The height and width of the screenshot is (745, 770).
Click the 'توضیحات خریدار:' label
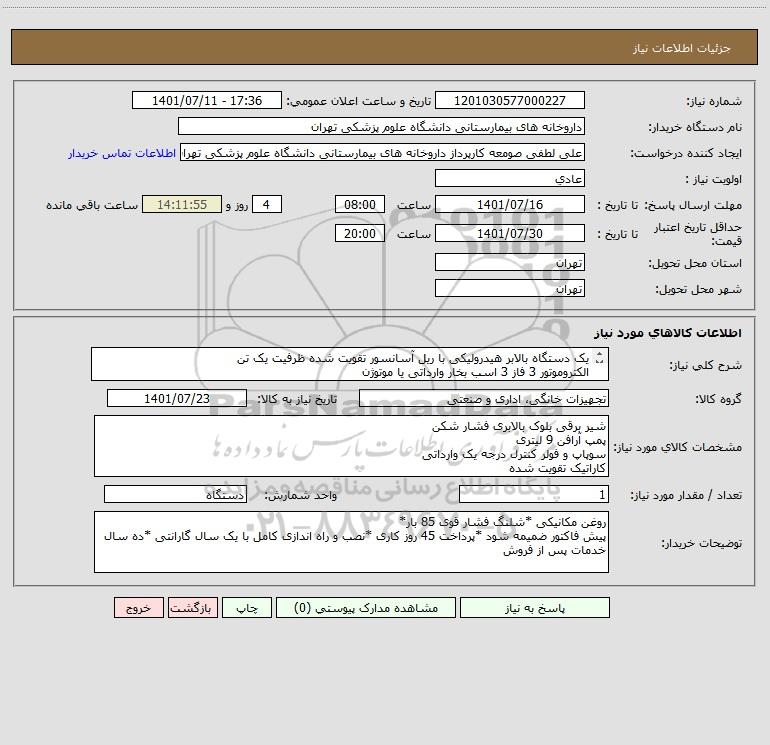click(x=702, y=543)
